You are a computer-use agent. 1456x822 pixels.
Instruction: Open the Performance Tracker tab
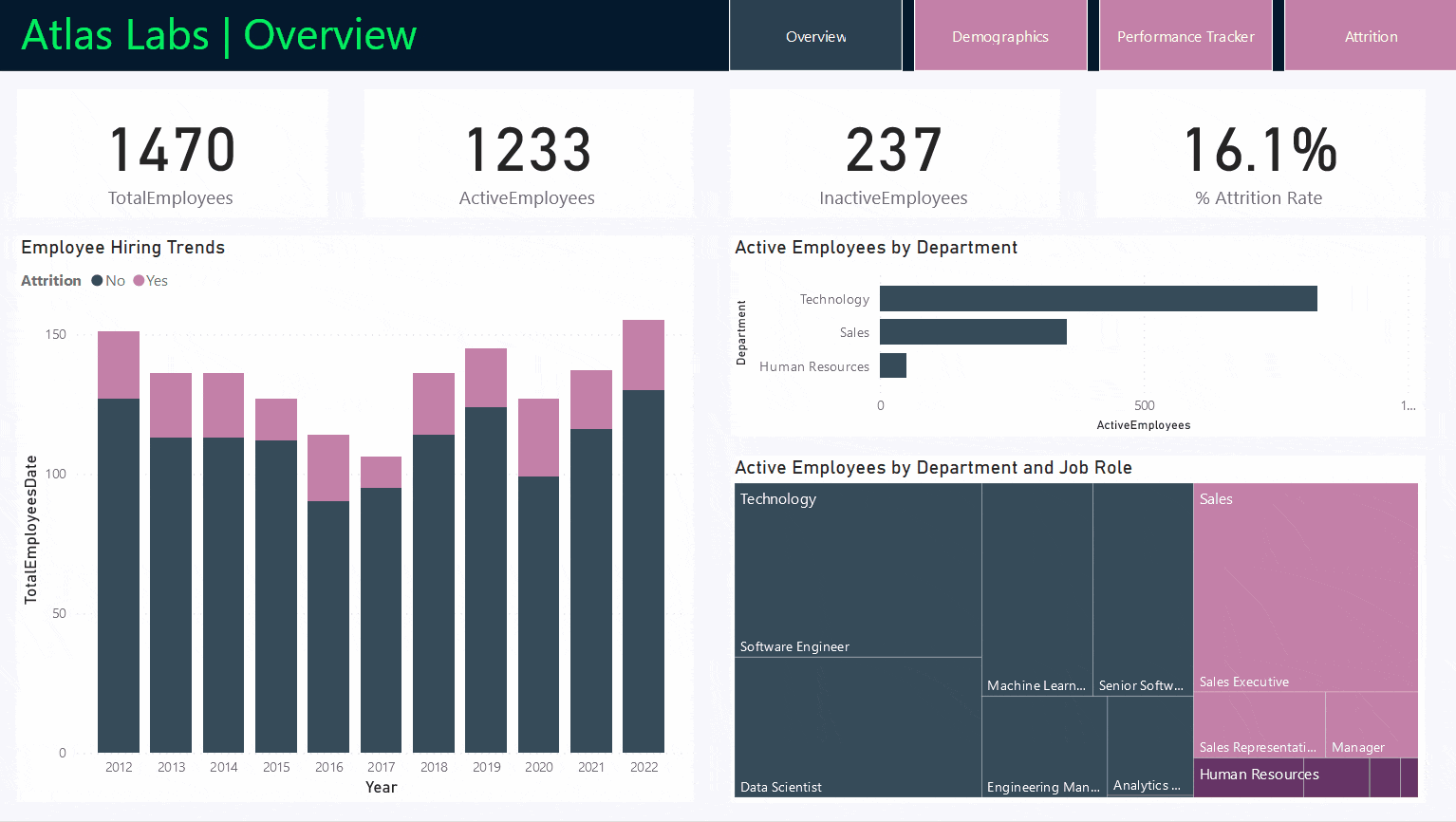pos(1185,35)
